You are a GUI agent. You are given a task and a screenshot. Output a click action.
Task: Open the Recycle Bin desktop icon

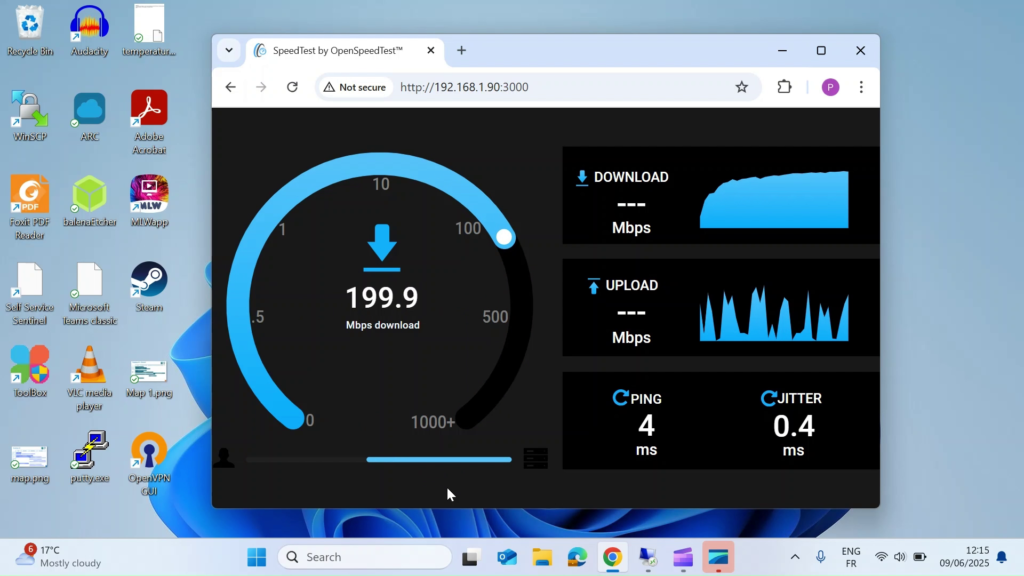tap(30, 31)
